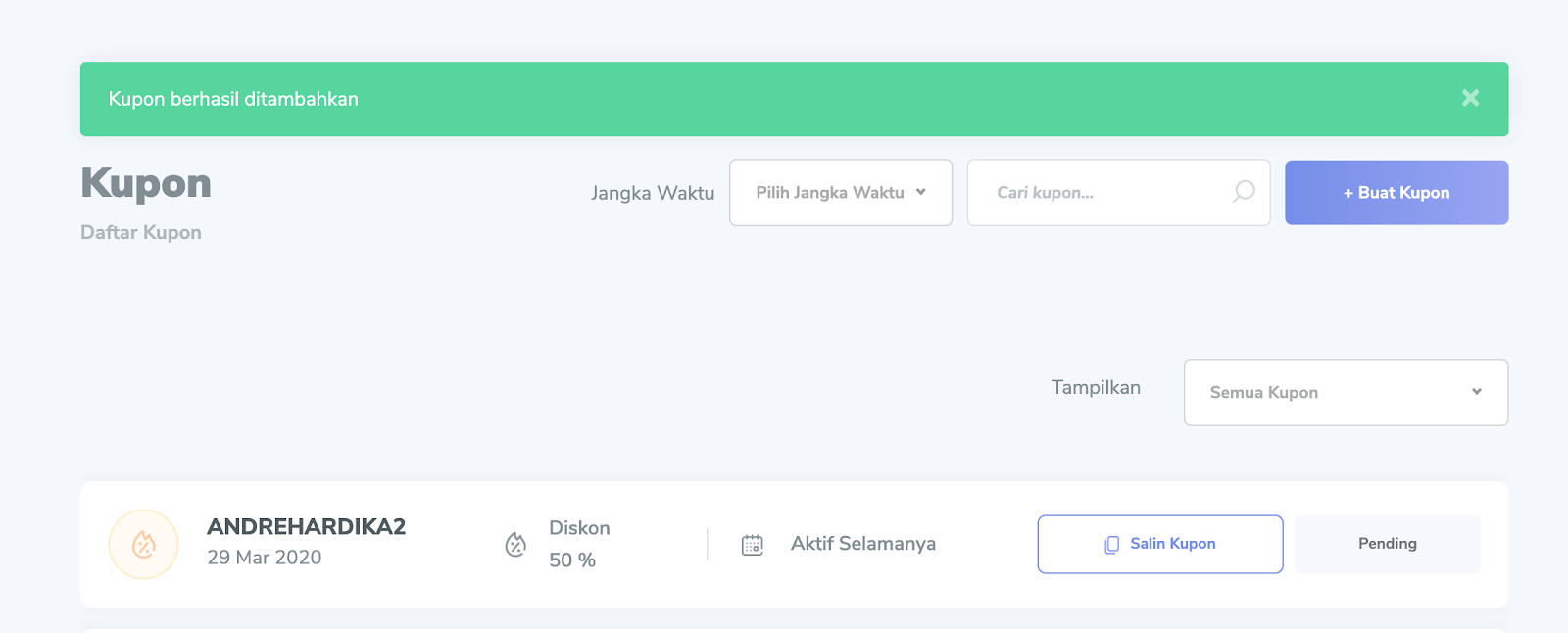The width and height of the screenshot is (1568, 633).
Task: Click the discount percent icon beside Diskon
Action: pyautogui.click(x=515, y=544)
